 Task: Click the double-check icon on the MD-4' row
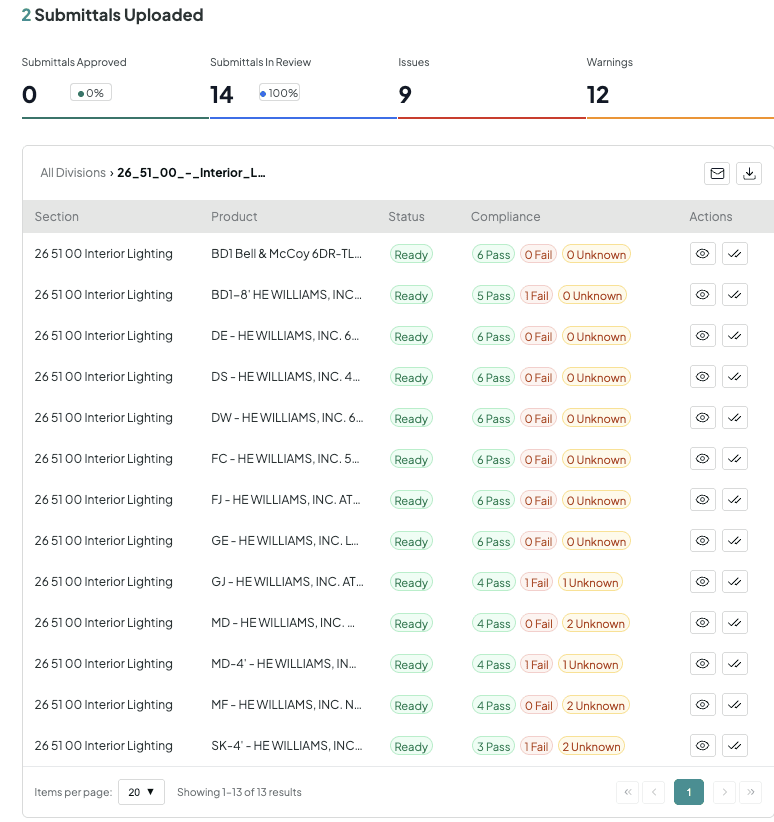[x=735, y=664]
